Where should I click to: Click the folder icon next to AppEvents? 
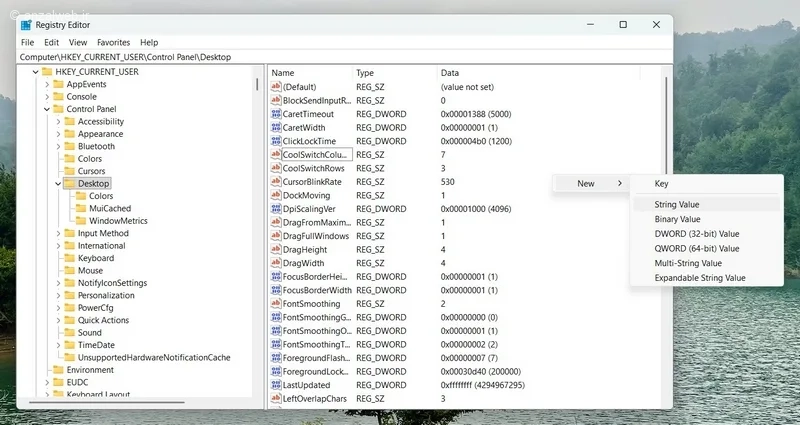[58, 84]
